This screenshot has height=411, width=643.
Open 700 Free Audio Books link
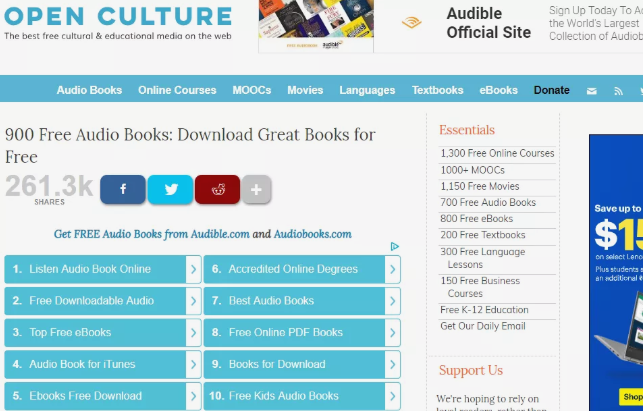[488, 202]
